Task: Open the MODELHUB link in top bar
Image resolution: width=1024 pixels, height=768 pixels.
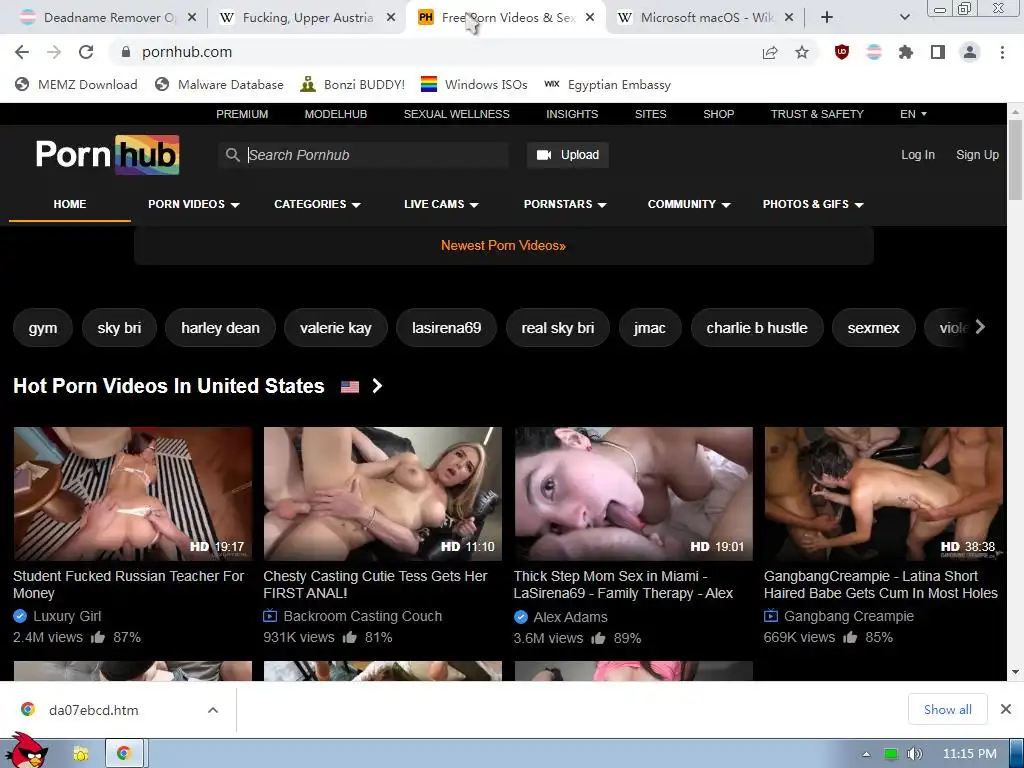Action: click(336, 114)
